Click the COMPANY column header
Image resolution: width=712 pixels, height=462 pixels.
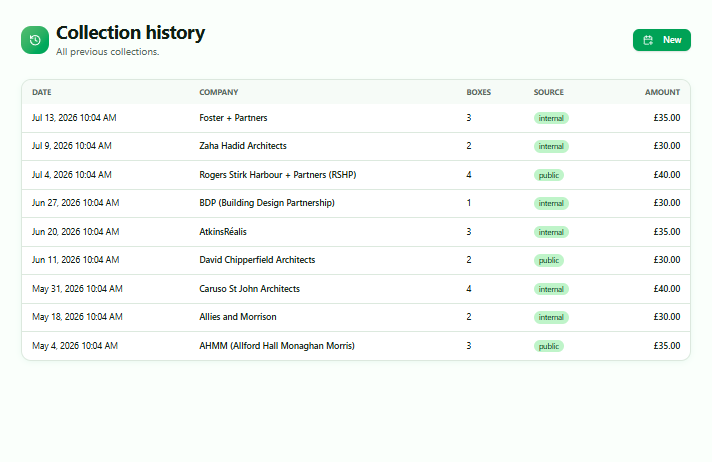click(218, 92)
